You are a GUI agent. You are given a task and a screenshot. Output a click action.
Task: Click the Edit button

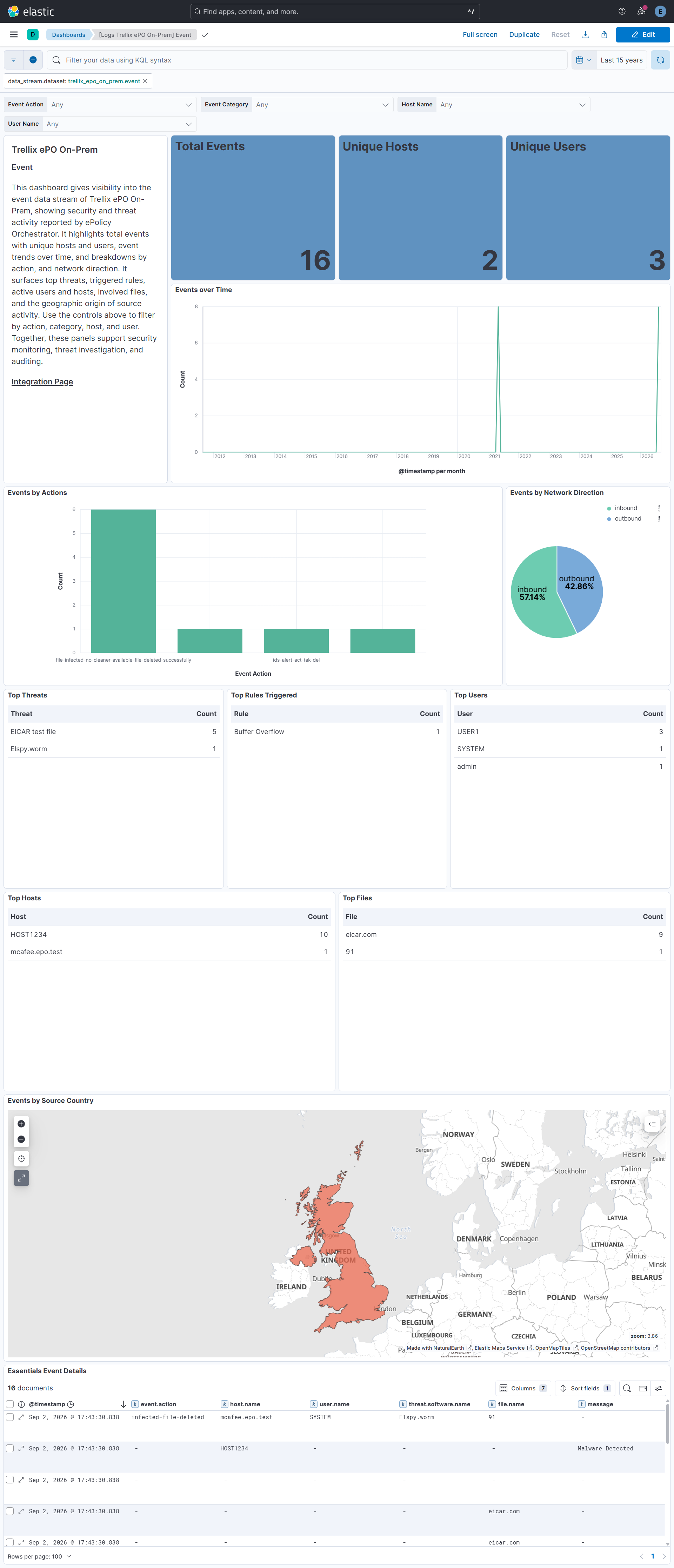[643, 35]
